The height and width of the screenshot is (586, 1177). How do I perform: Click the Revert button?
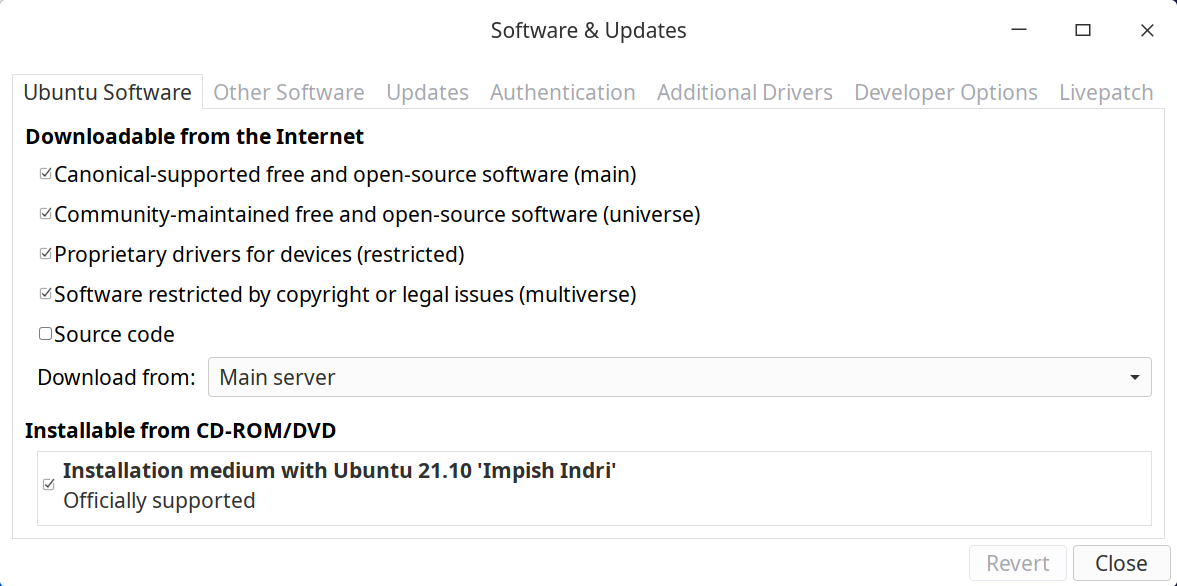click(x=1018, y=563)
